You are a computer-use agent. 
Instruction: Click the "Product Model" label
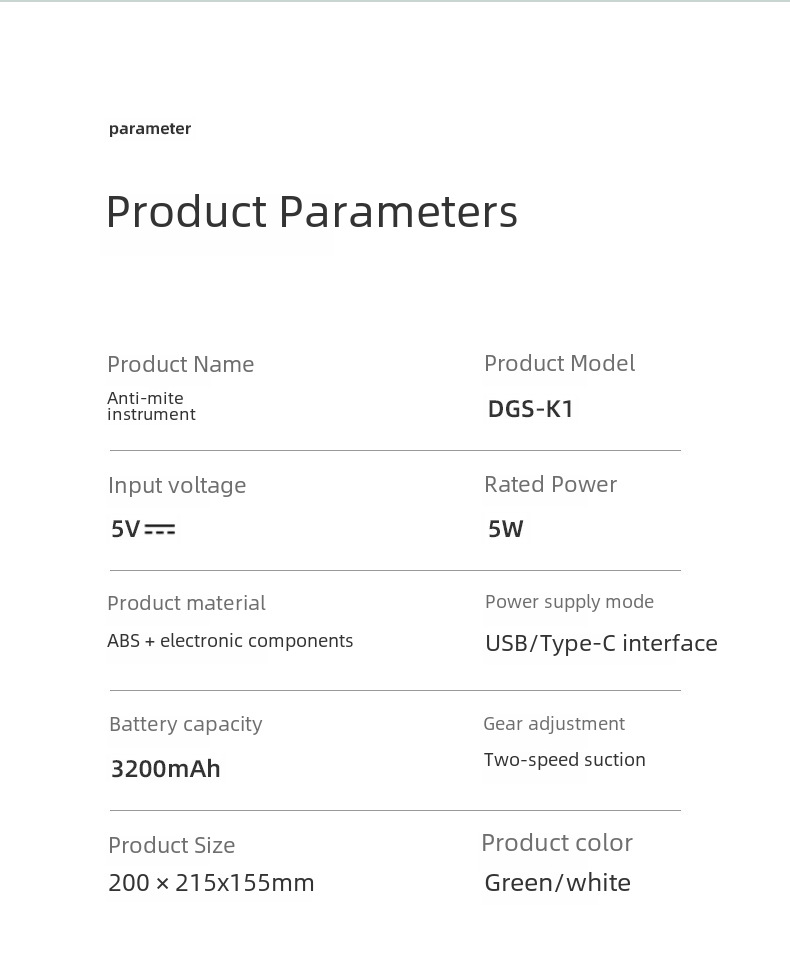point(559,364)
